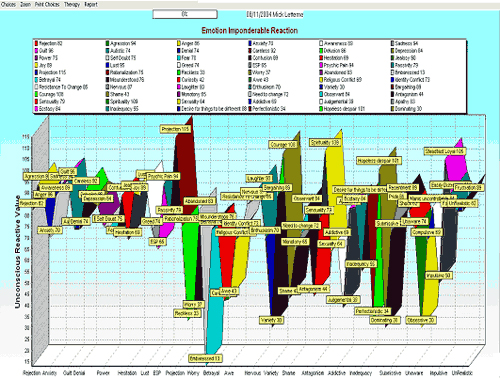Click the Dominating 30 chart data label
Viewport: 500px width, 379px height.
click(x=385, y=320)
